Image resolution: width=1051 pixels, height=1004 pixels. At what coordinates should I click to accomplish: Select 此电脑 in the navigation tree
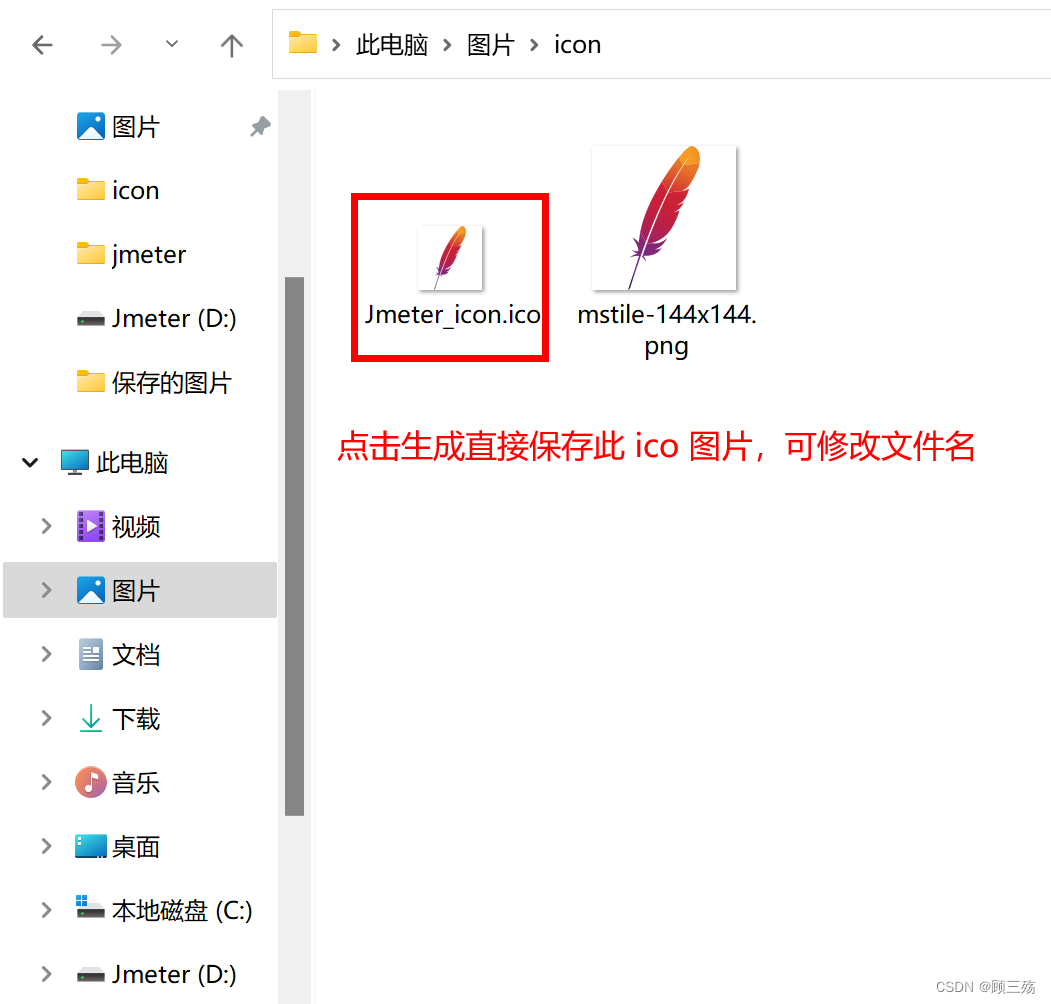[114, 462]
